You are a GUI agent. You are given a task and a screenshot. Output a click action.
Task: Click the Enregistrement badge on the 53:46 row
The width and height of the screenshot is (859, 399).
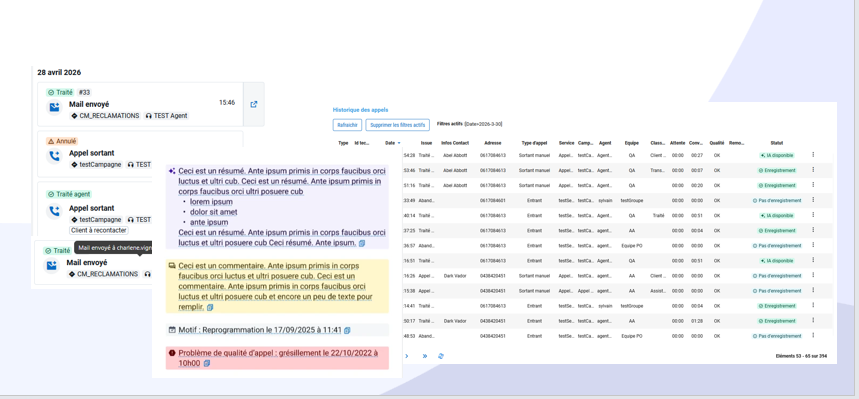click(x=777, y=170)
